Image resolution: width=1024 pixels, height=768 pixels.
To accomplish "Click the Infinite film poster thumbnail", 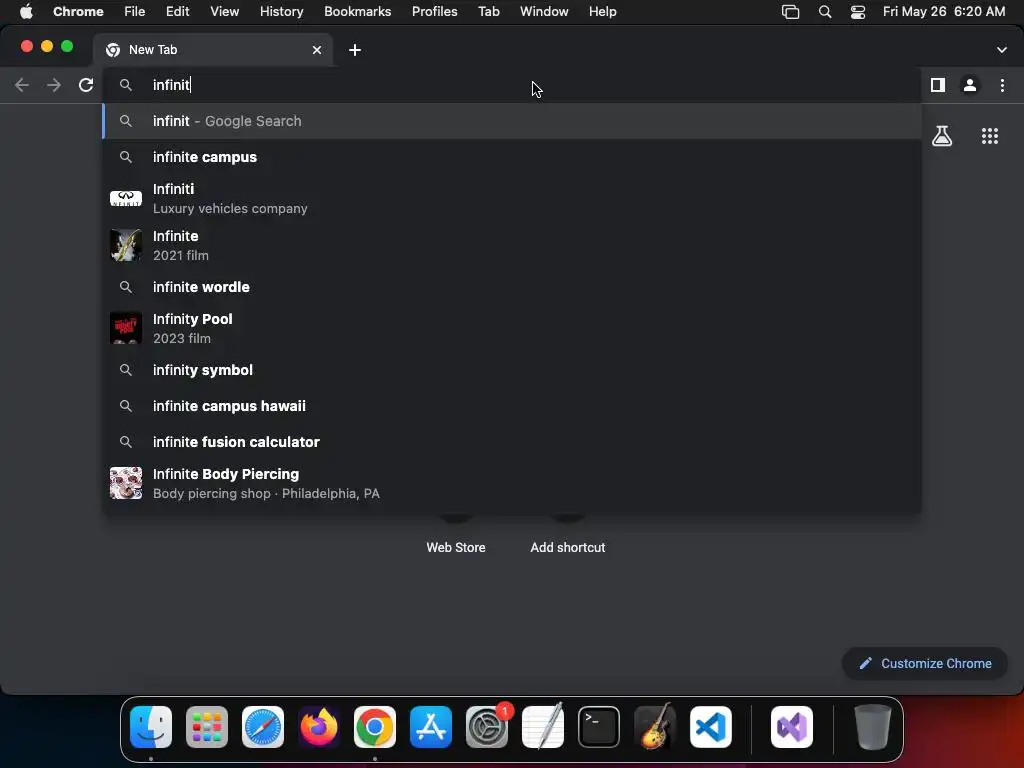I will [126, 246].
